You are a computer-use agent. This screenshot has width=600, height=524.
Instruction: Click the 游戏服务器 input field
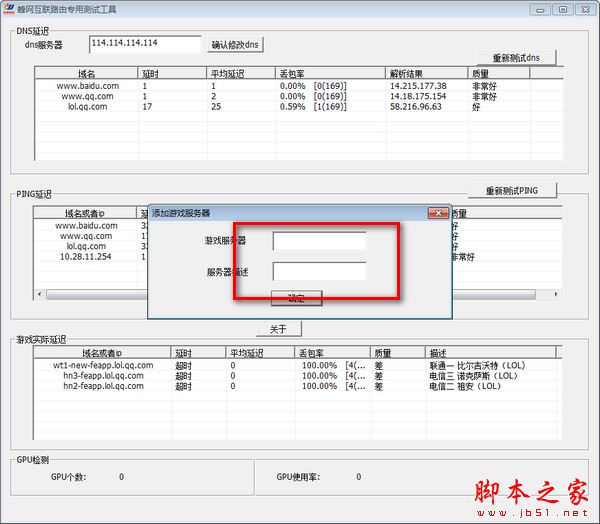click(320, 241)
